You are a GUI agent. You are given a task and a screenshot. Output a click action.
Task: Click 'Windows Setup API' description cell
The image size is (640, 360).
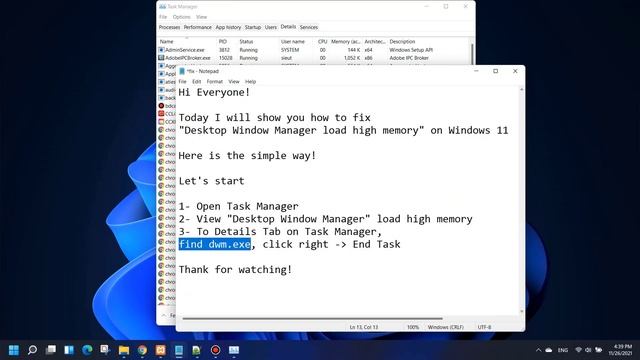click(x=411, y=50)
